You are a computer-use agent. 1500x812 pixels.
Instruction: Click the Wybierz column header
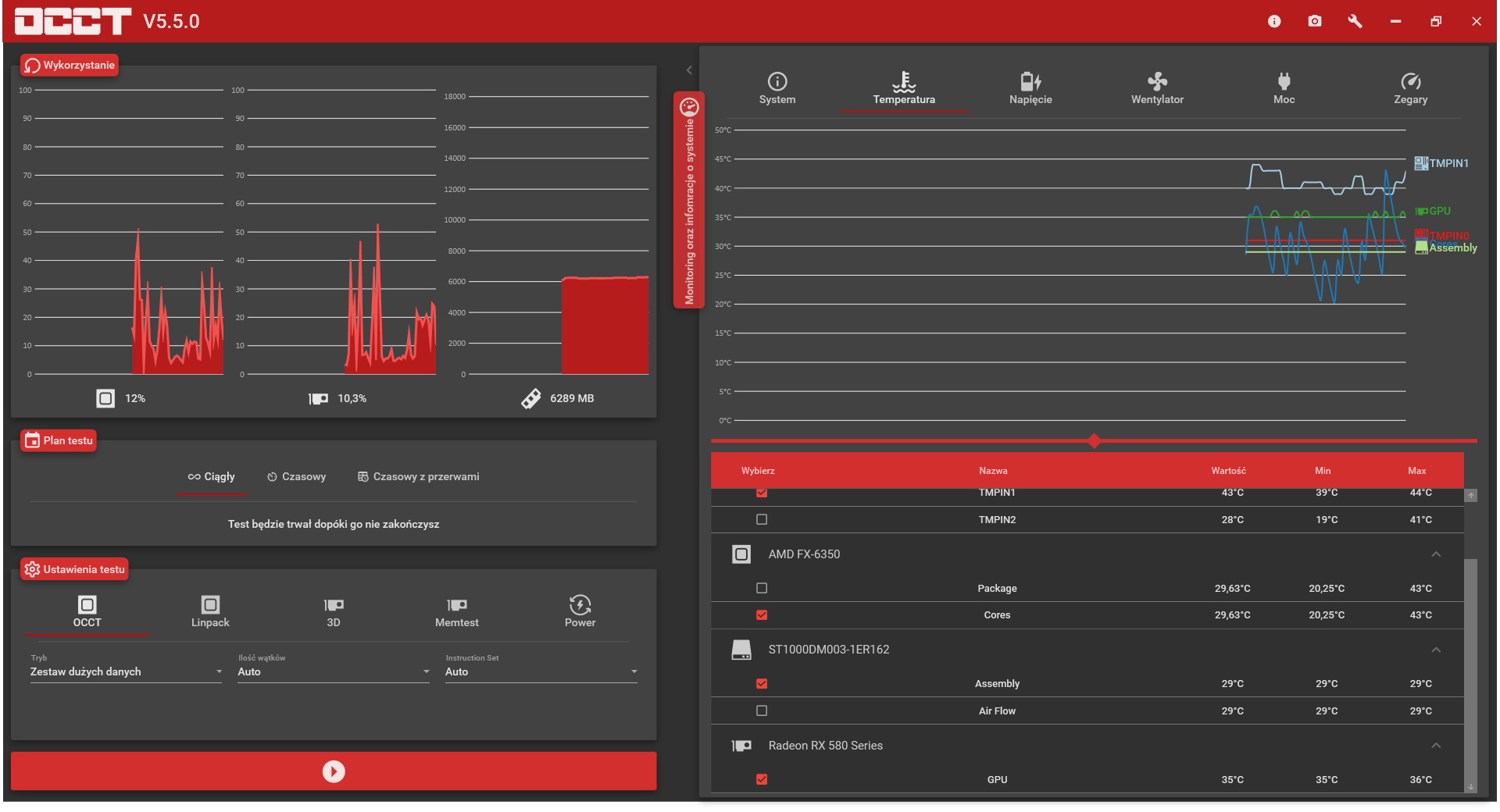758,471
